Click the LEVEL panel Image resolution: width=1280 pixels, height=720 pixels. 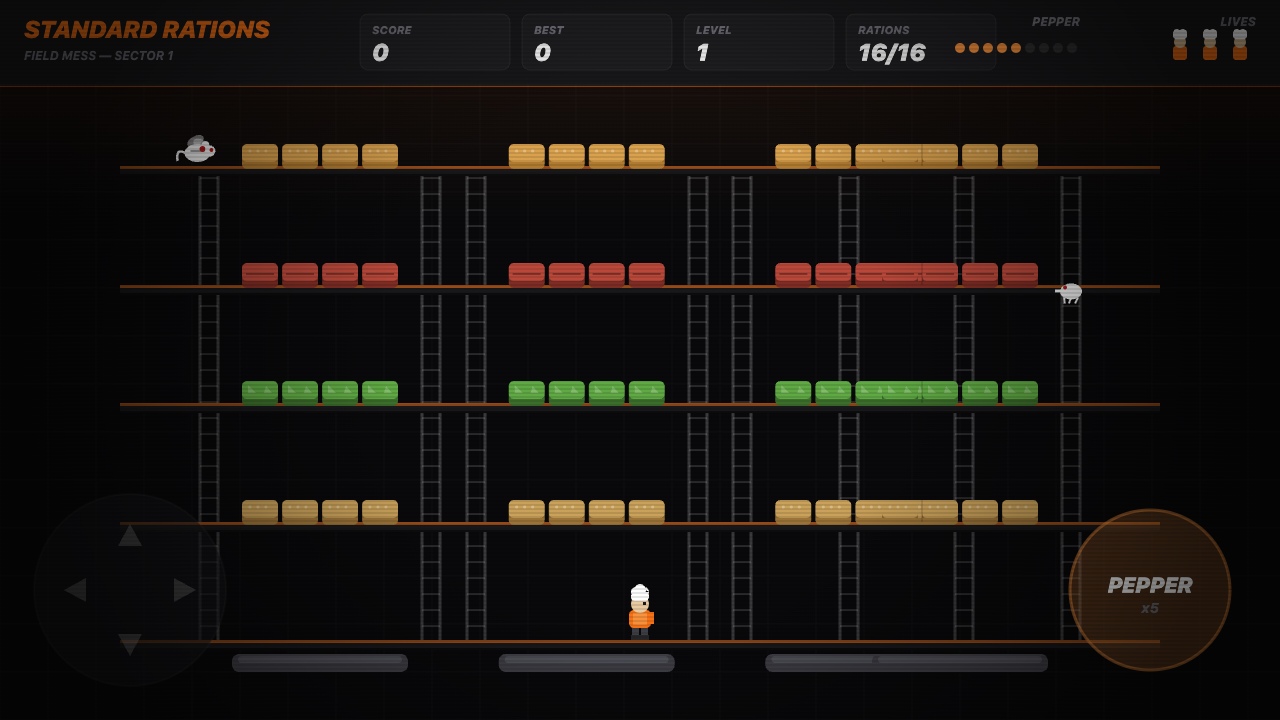(x=759, y=42)
